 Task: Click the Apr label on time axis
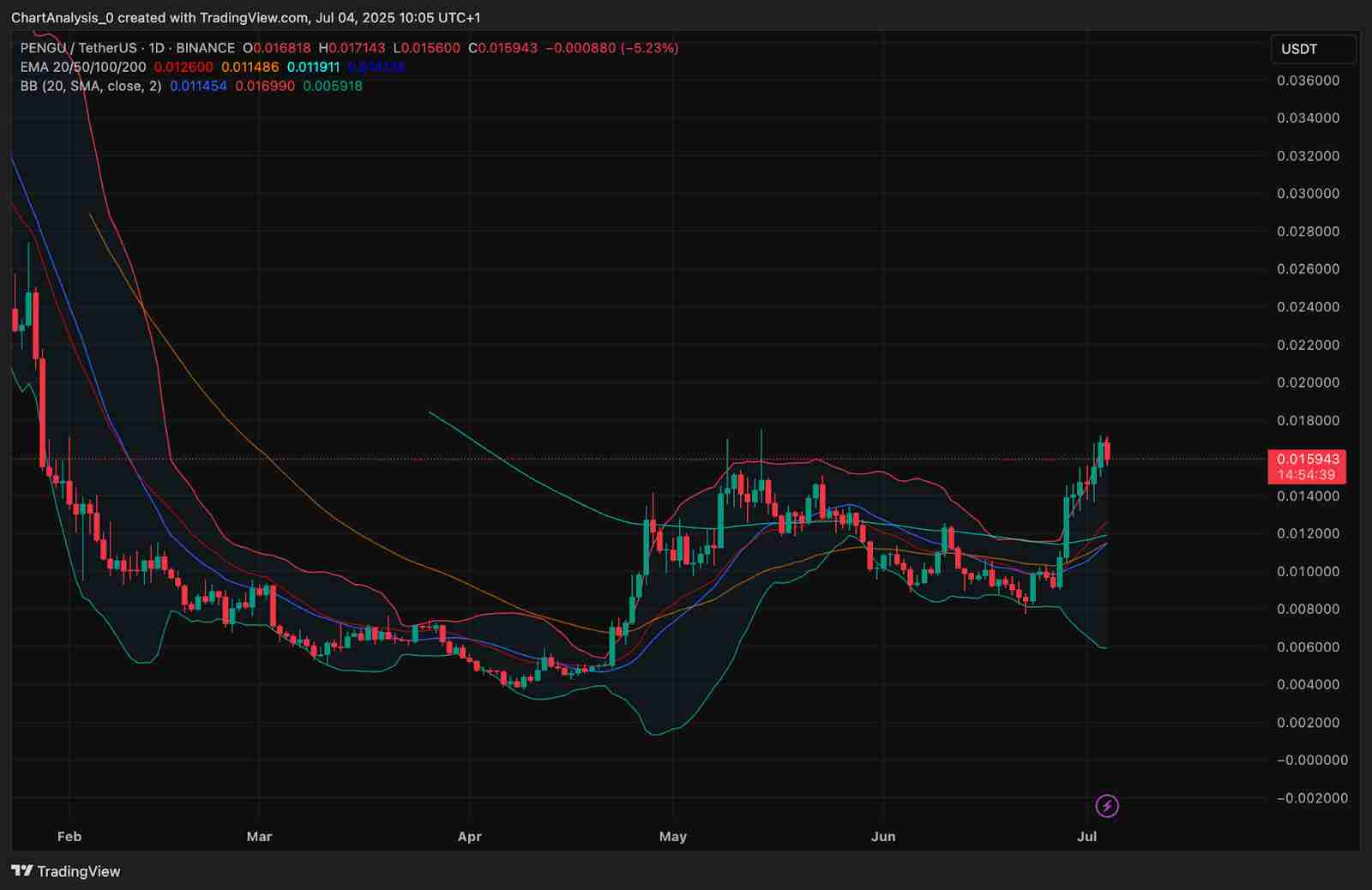(470, 836)
